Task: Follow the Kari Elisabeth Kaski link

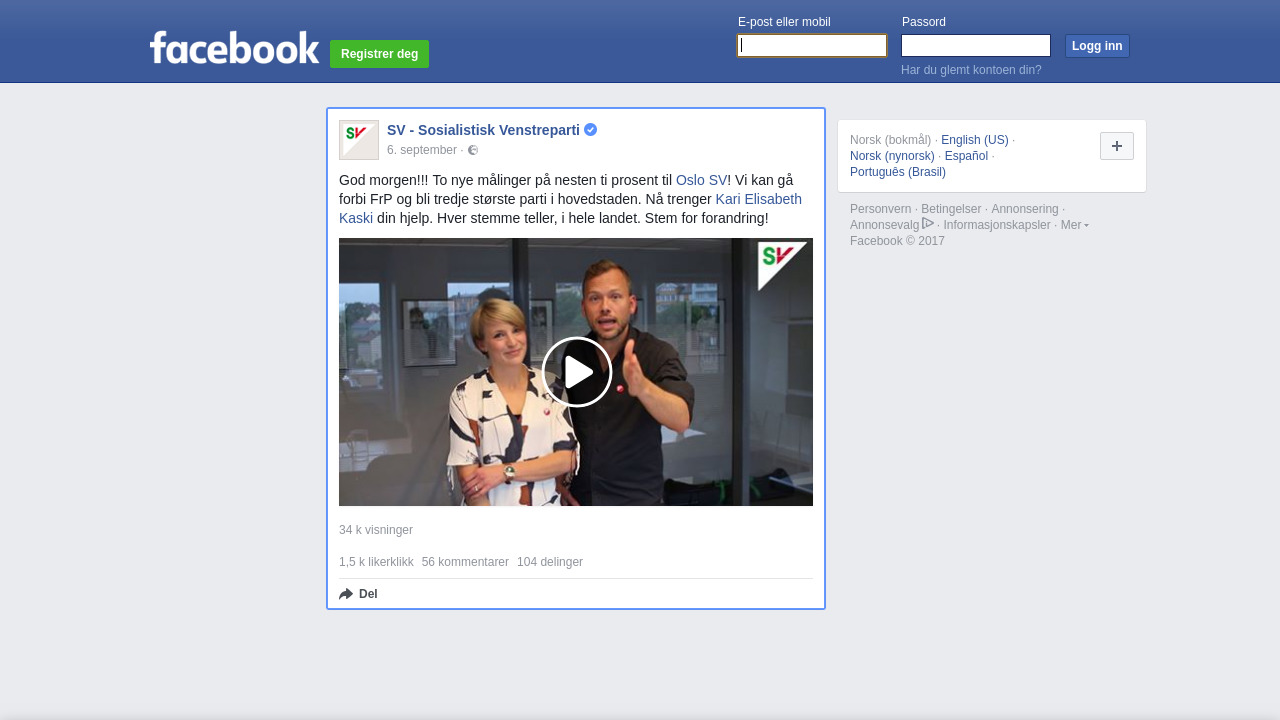Action: [758, 199]
